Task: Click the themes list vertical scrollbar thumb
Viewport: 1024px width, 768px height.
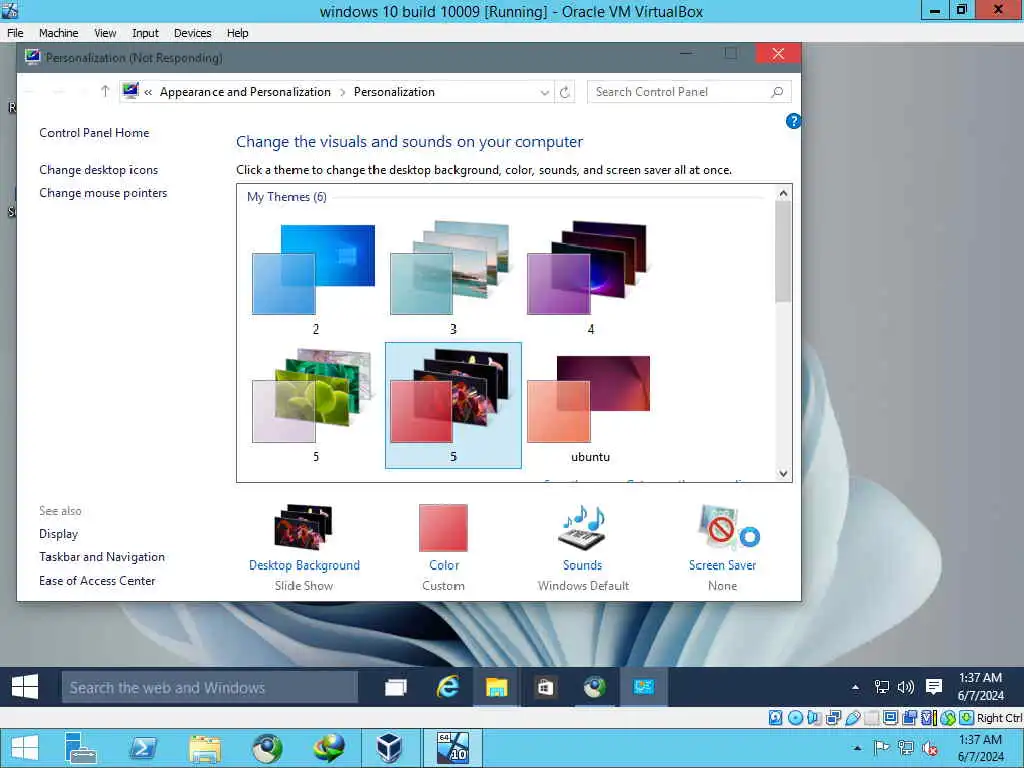Action: (x=783, y=251)
